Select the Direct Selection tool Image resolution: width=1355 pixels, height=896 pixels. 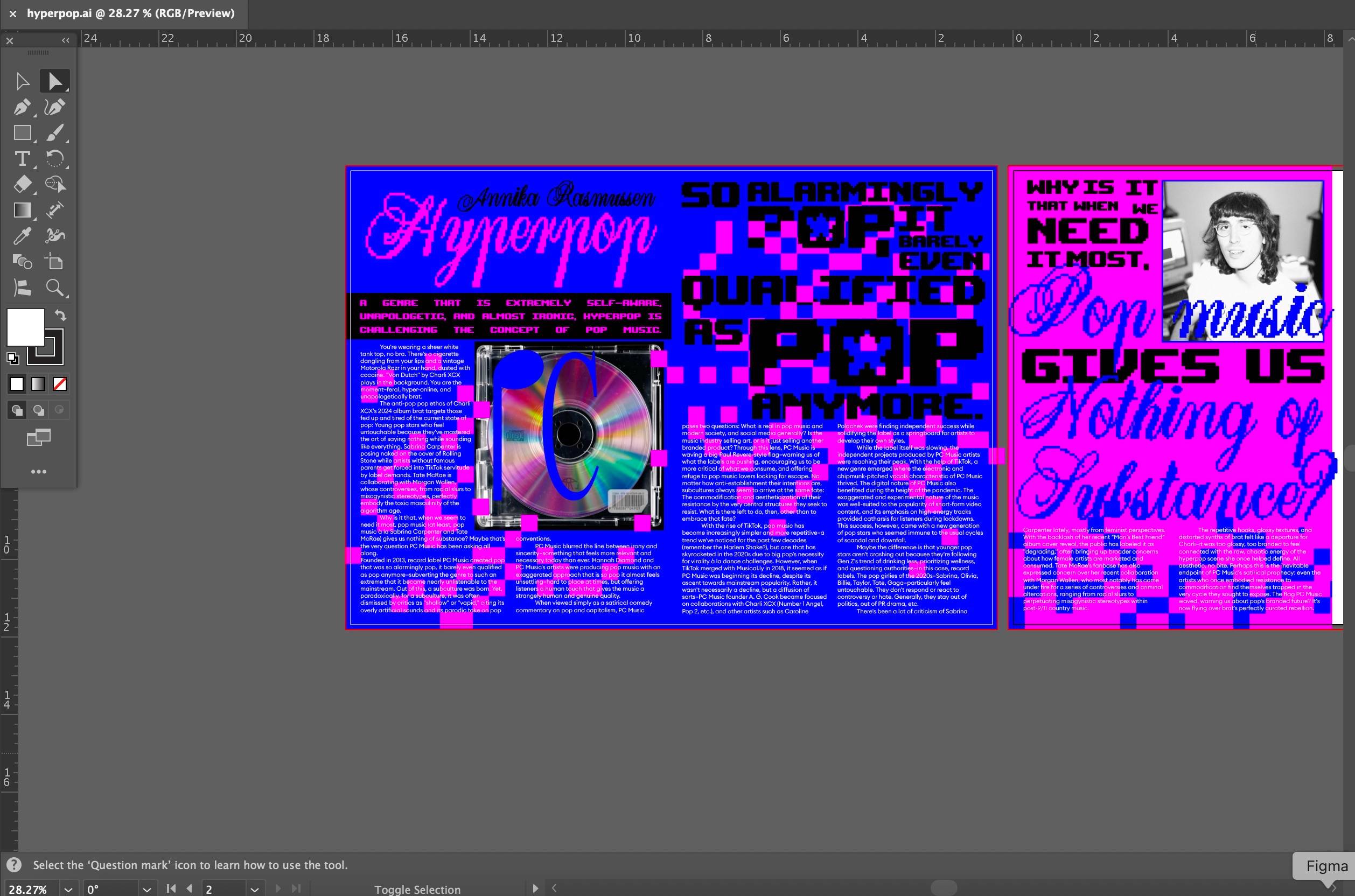(x=55, y=81)
